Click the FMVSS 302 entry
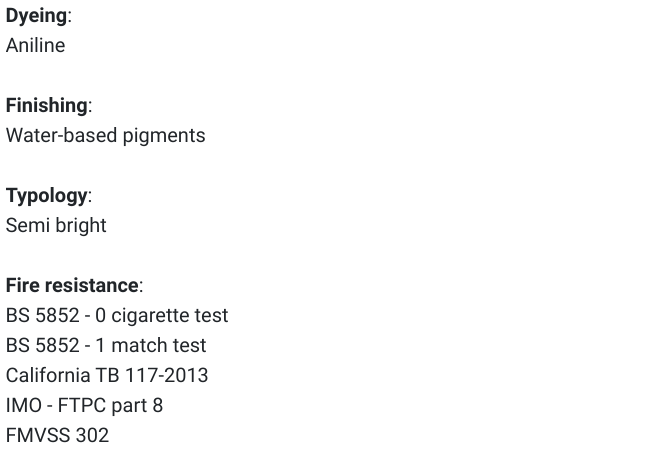Viewport: 645px width, 457px height. (57, 436)
